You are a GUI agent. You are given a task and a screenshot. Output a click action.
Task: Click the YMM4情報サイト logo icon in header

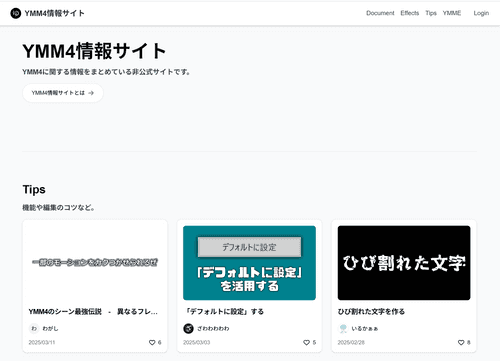[16, 13]
